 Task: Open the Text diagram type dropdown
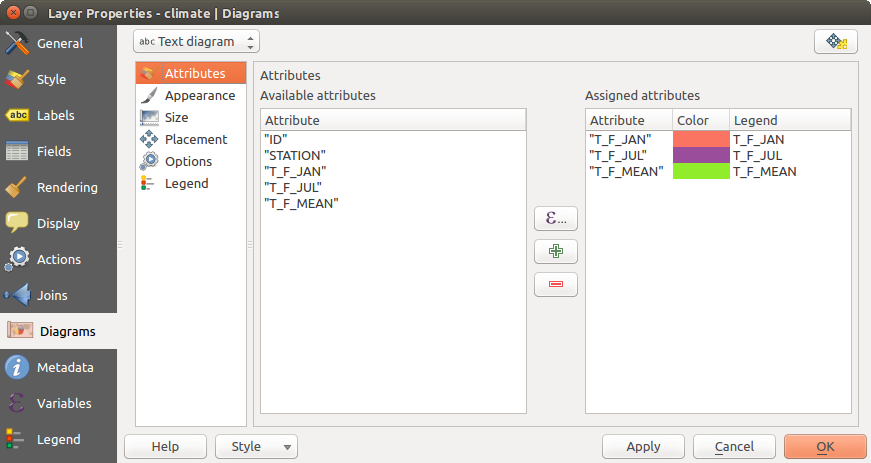[197, 42]
